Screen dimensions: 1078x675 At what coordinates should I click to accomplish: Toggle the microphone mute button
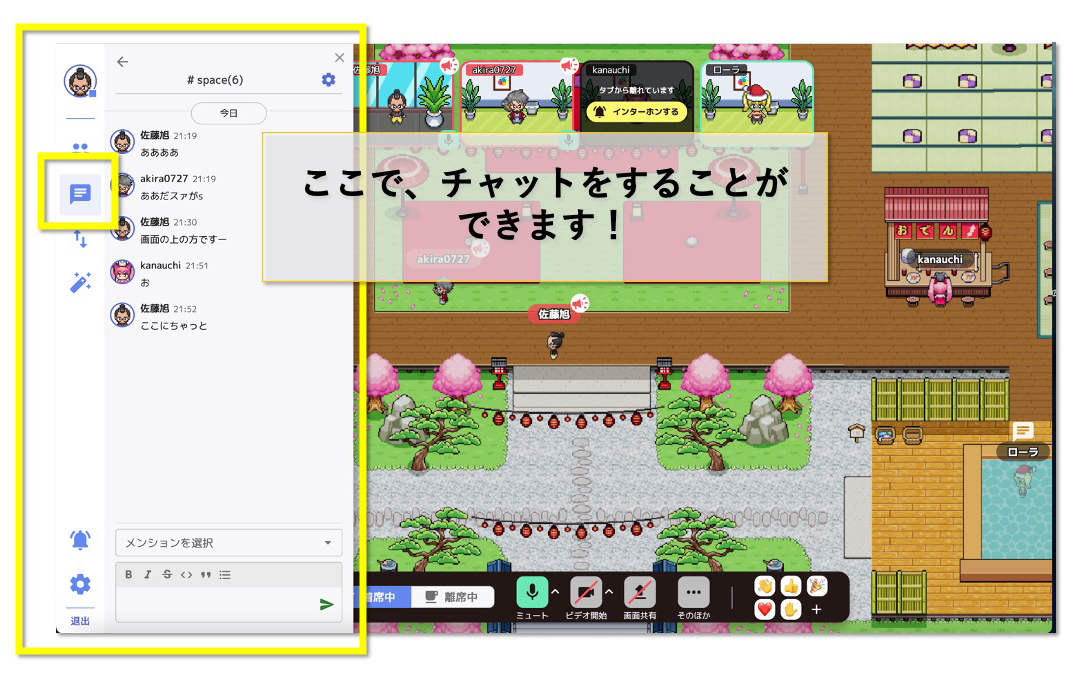pyautogui.click(x=532, y=592)
